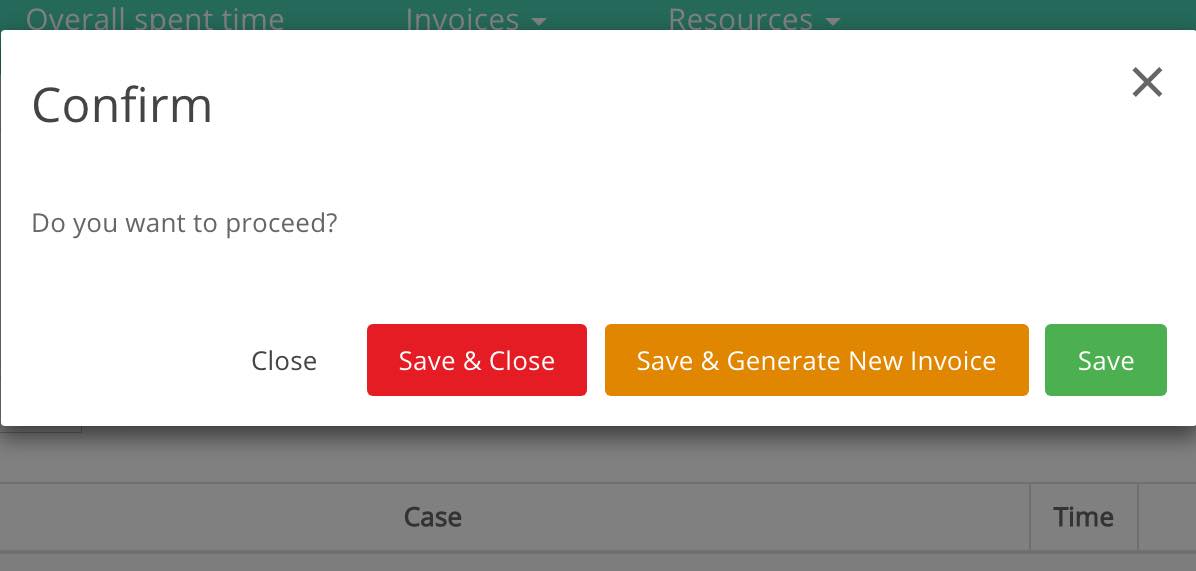This screenshot has width=1196, height=571.
Task: Choose the red Save & Close button
Action: pyautogui.click(x=477, y=360)
